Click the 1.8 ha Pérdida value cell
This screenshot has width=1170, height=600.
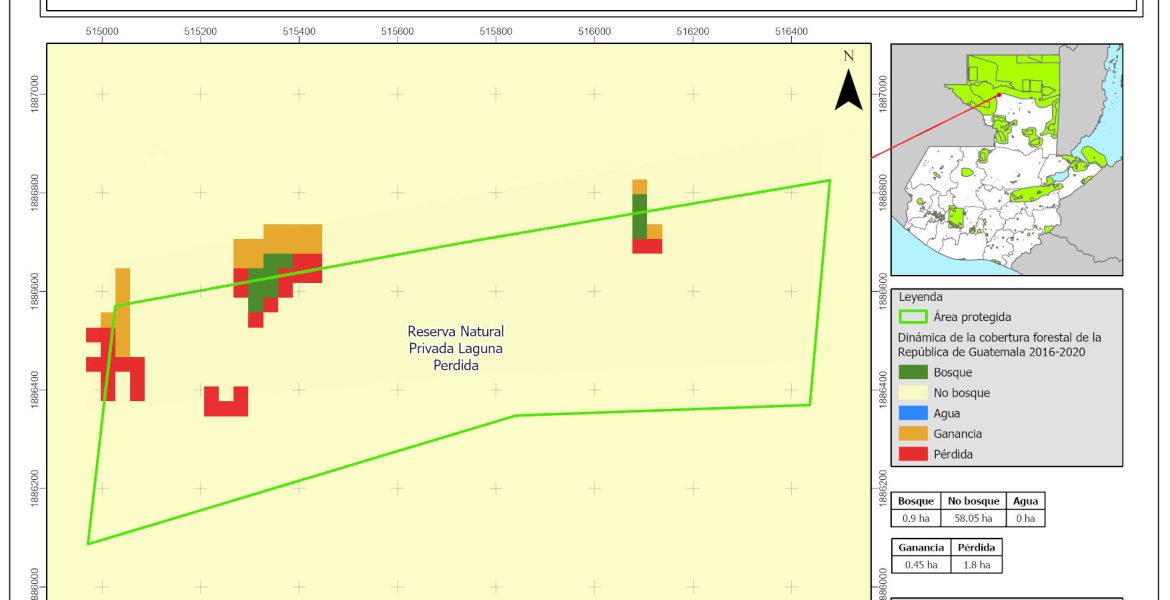pos(975,565)
